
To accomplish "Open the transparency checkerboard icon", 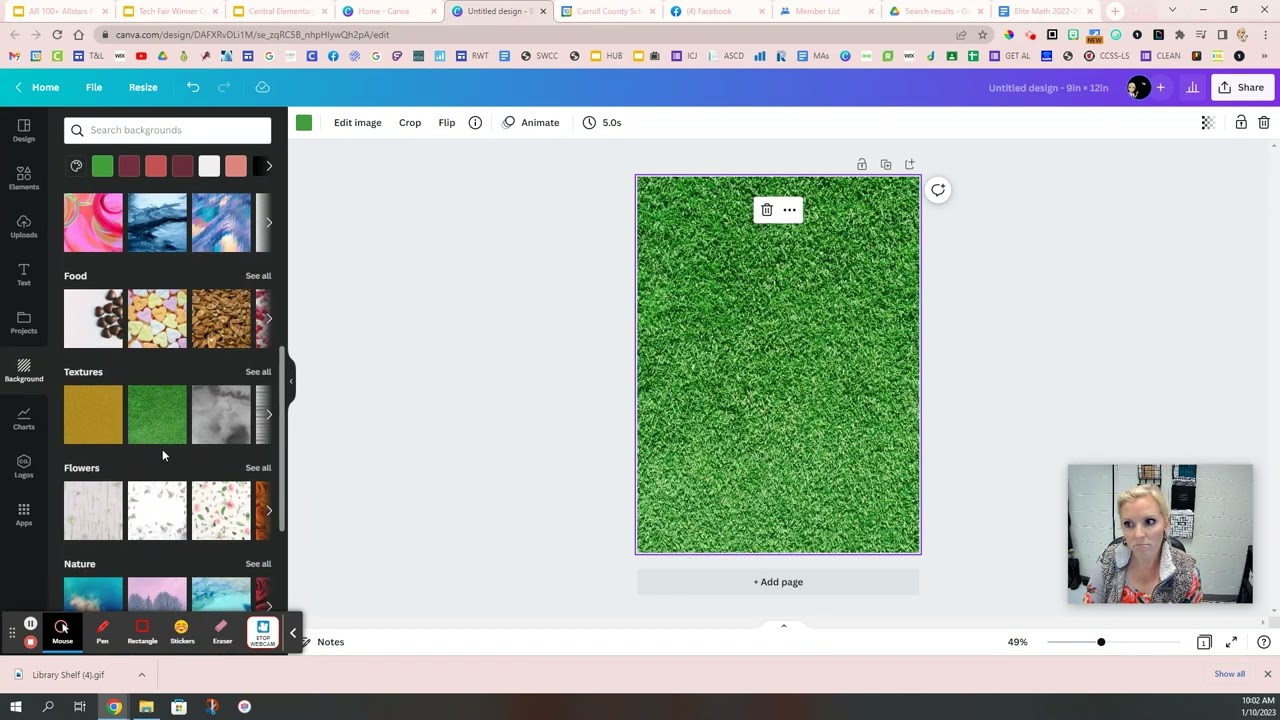I will [1208, 123].
